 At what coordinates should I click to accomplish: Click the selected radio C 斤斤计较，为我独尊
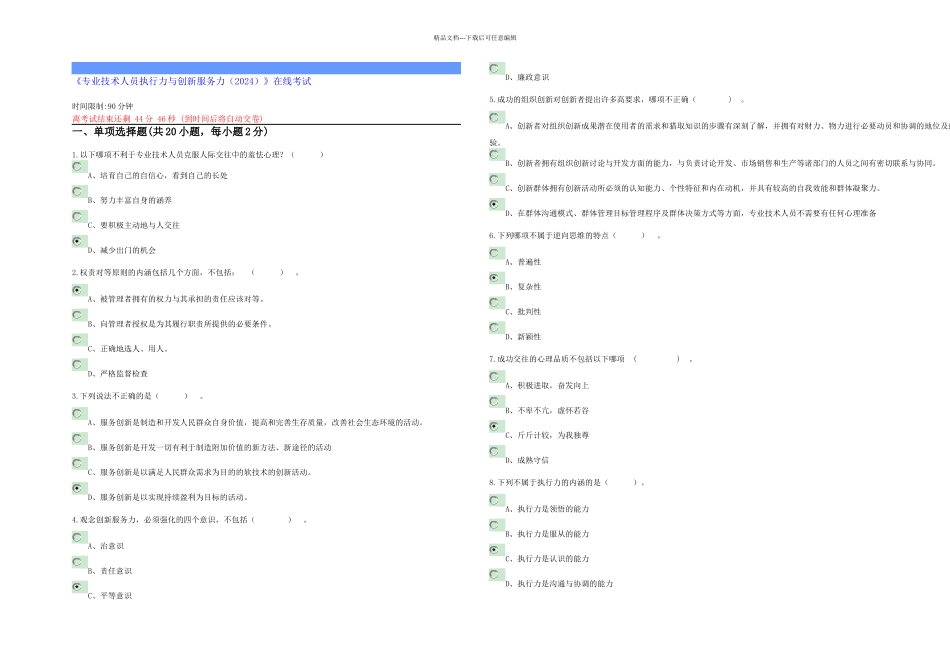click(494, 427)
